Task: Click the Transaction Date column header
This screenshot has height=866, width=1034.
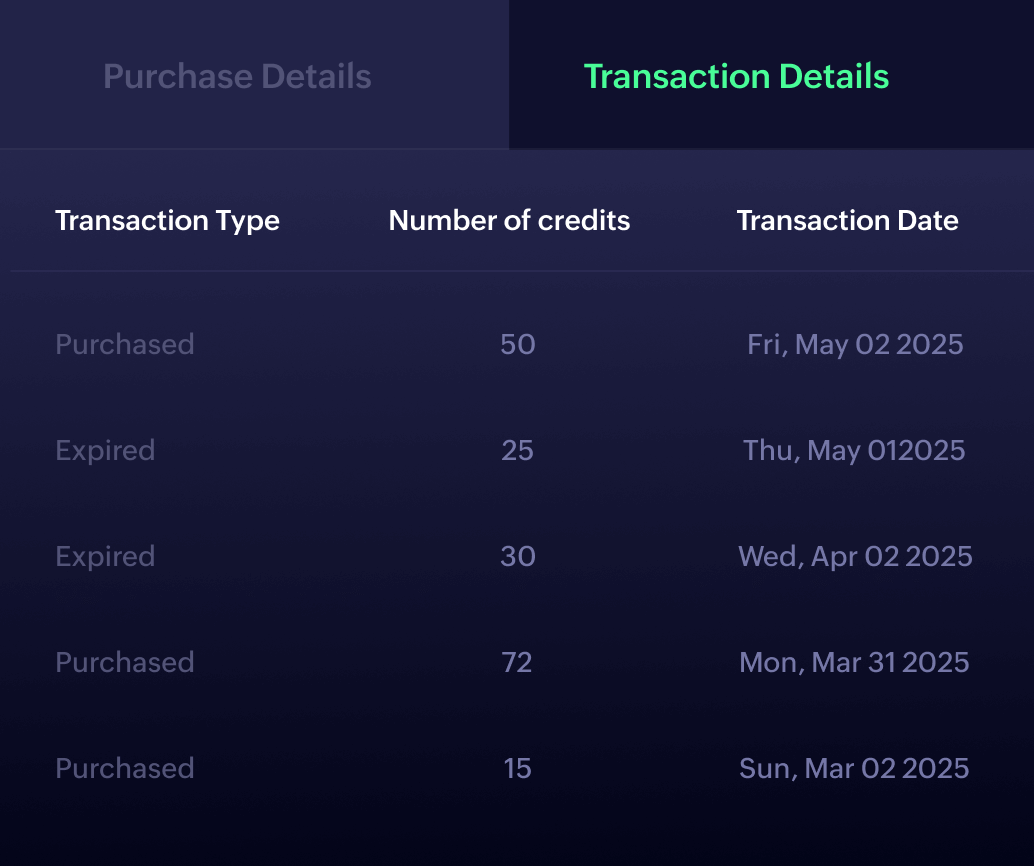Action: 847,221
